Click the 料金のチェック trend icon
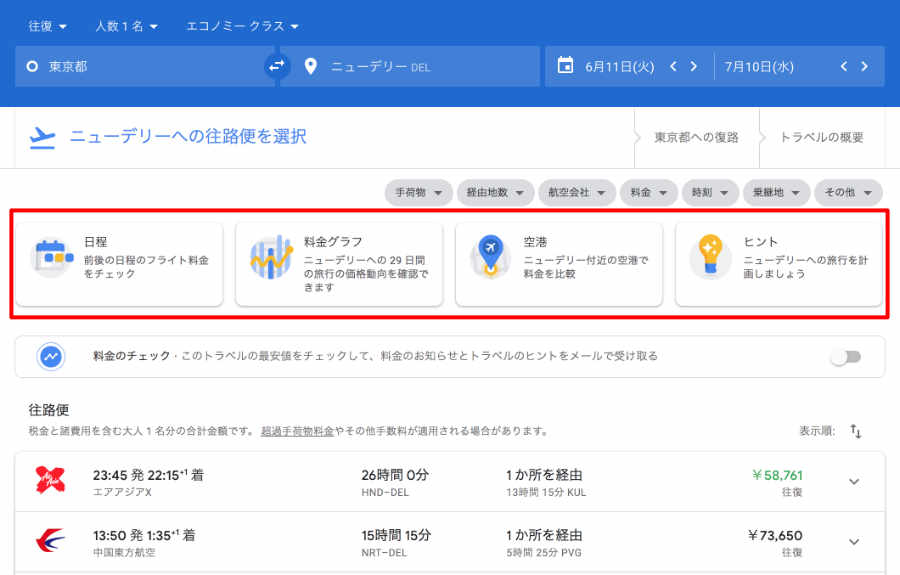Image resolution: width=900 pixels, height=575 pixels. [51, 356]
